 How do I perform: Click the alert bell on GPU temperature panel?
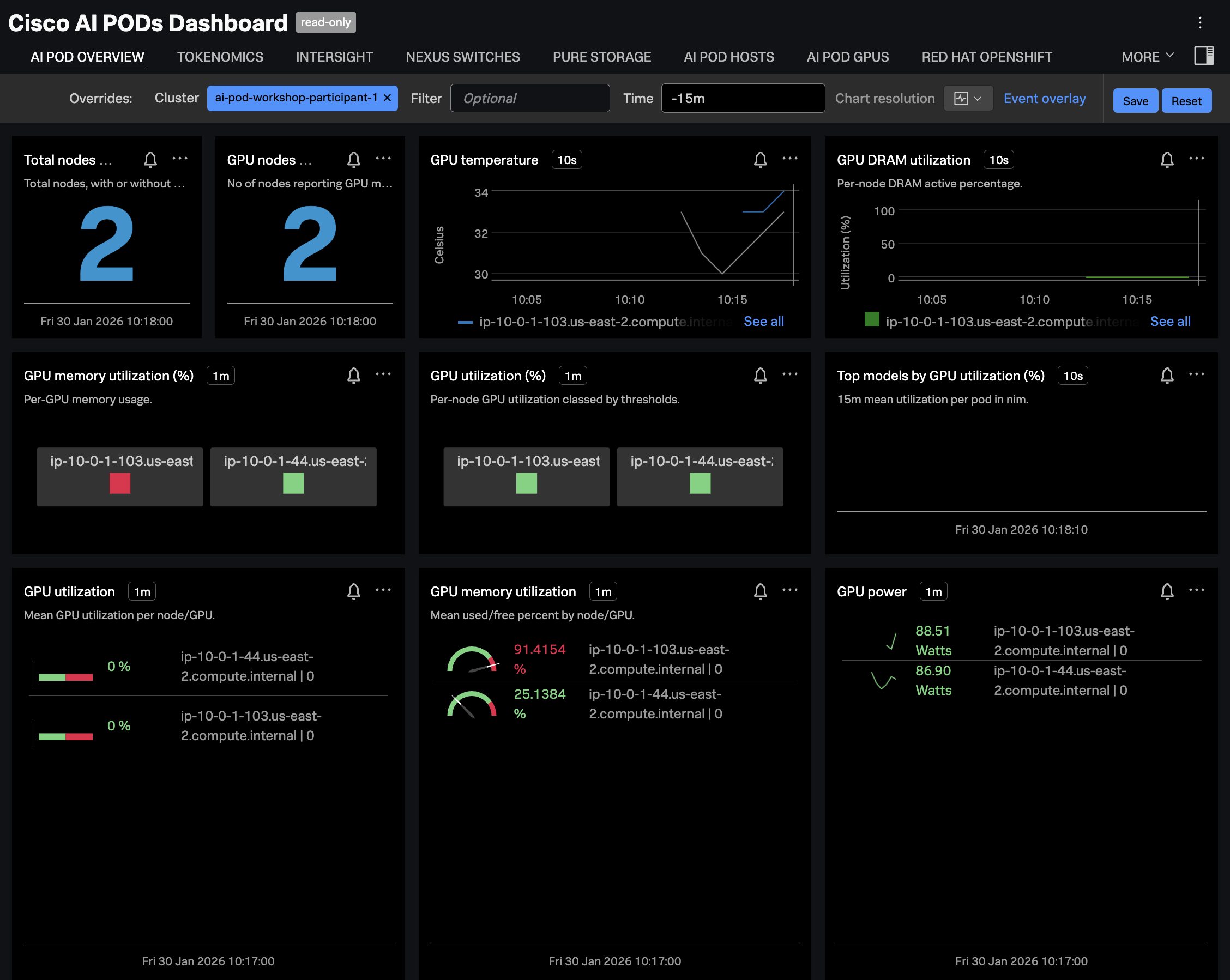761,160
